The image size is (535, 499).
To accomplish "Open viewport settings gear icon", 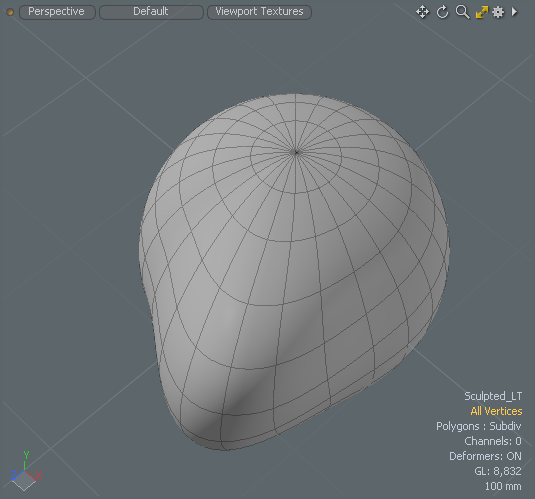I will click(498, 12).
